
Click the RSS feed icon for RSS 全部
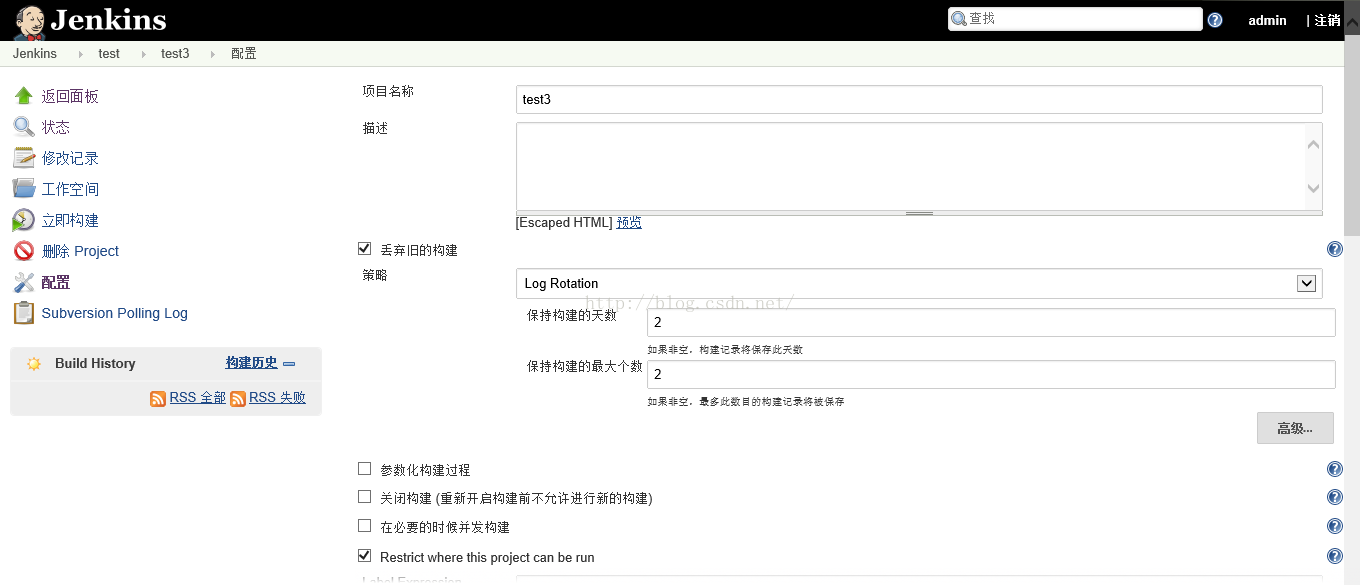[158, 398]
